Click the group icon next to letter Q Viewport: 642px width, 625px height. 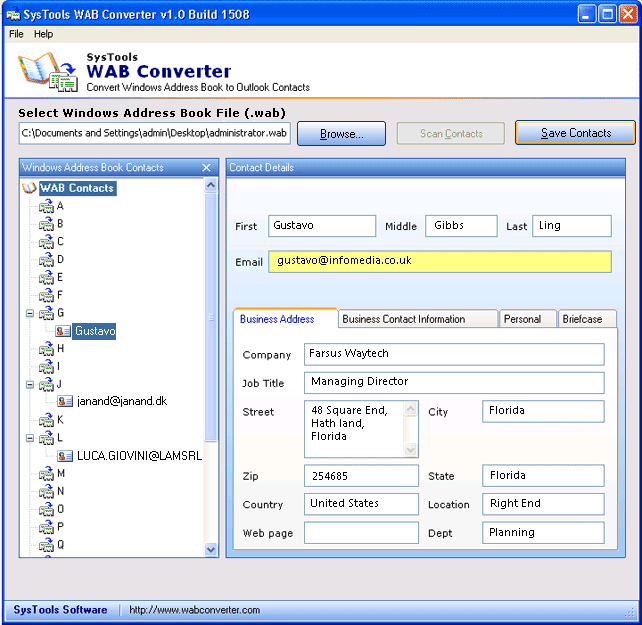(x=46, y=545)
